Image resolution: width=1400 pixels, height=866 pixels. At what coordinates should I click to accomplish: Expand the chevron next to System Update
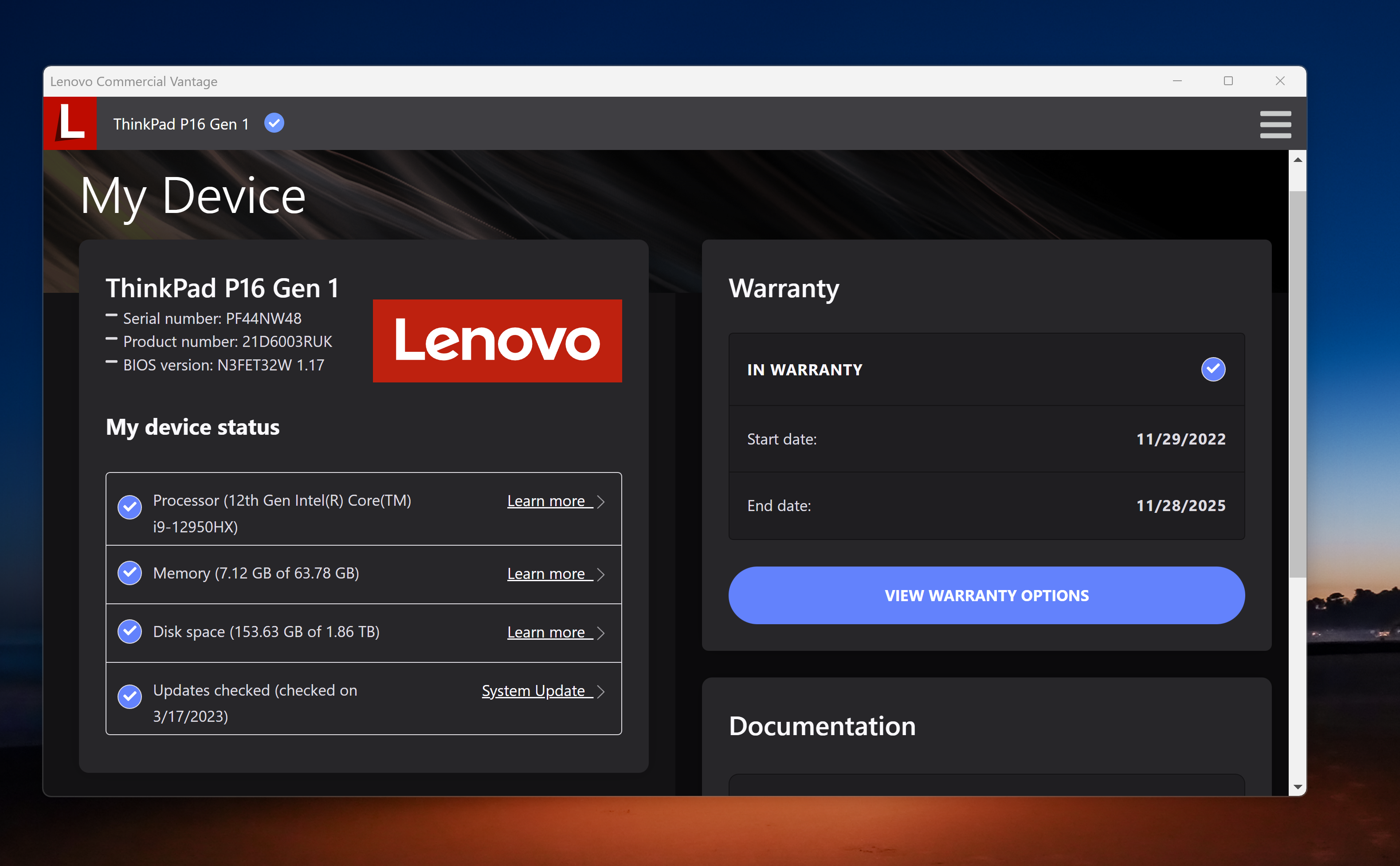[600, 691]
